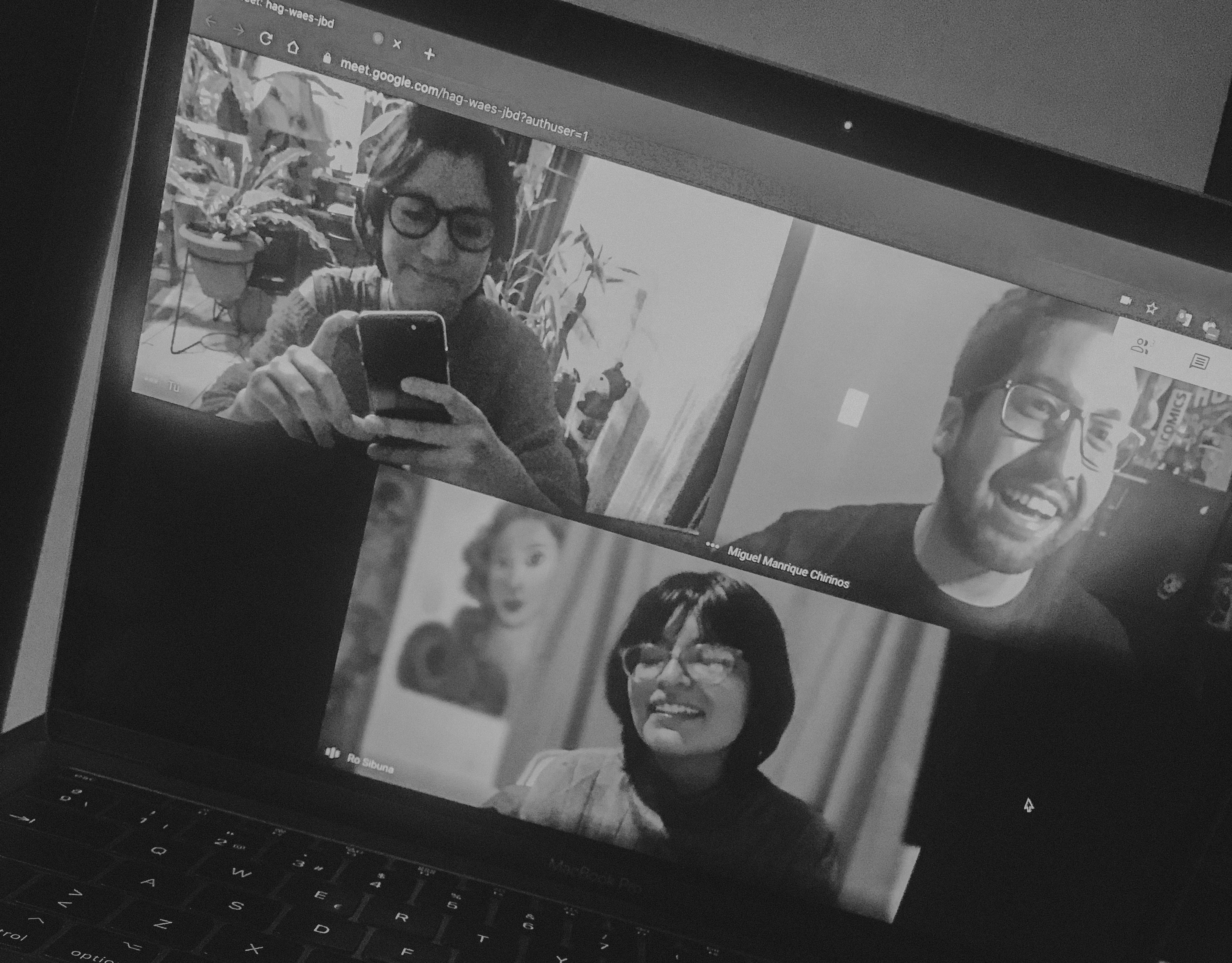Go back with the browser back arrow
This screenshot has width=1232, height=963.
210,22
